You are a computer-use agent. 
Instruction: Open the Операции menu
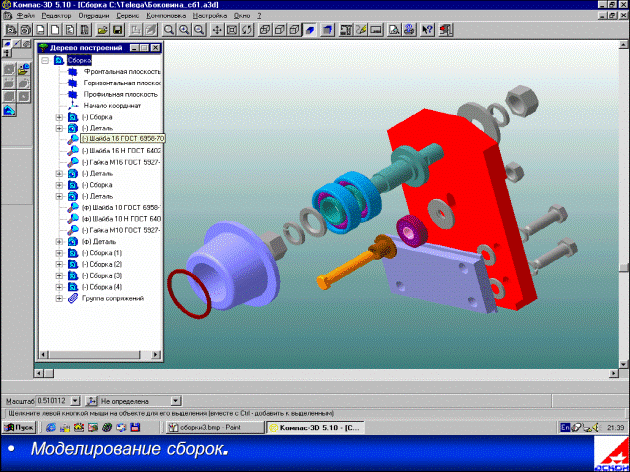tap(94, 16)
